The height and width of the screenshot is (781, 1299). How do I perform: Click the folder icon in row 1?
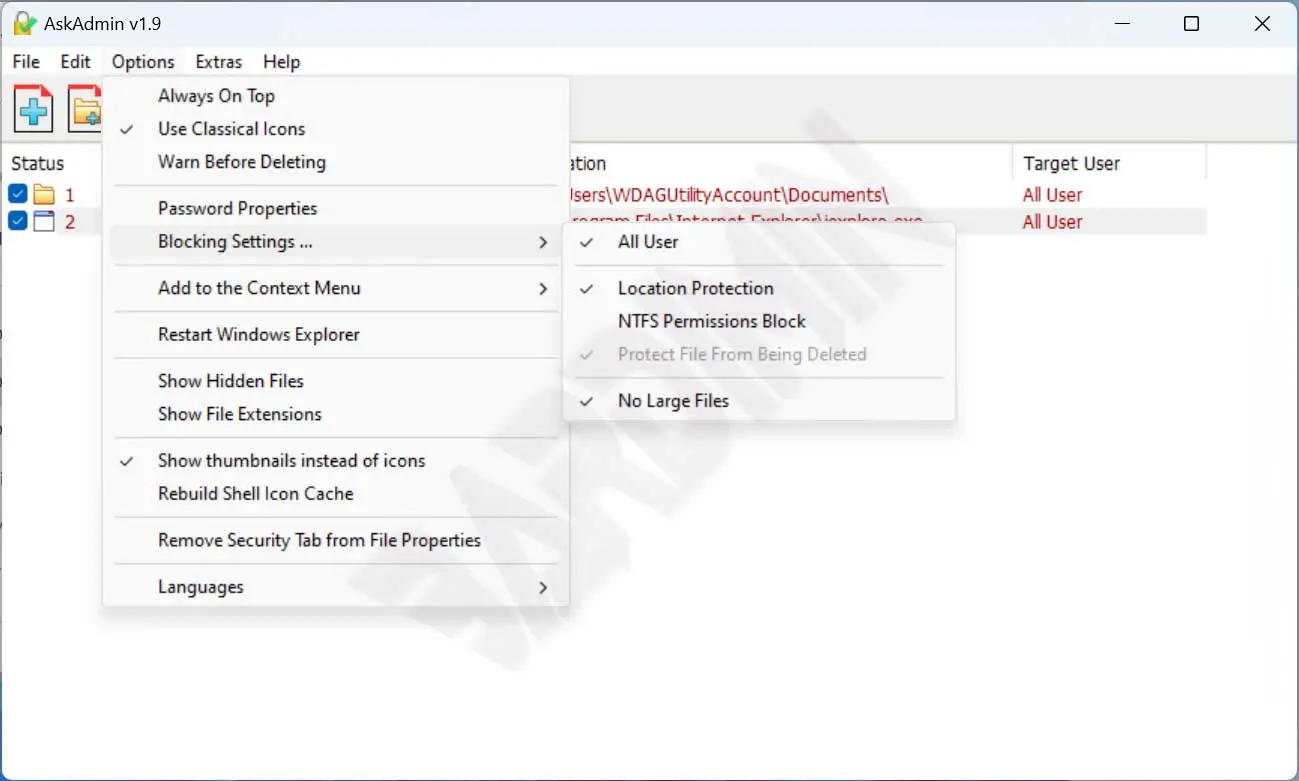click(44, 195)
